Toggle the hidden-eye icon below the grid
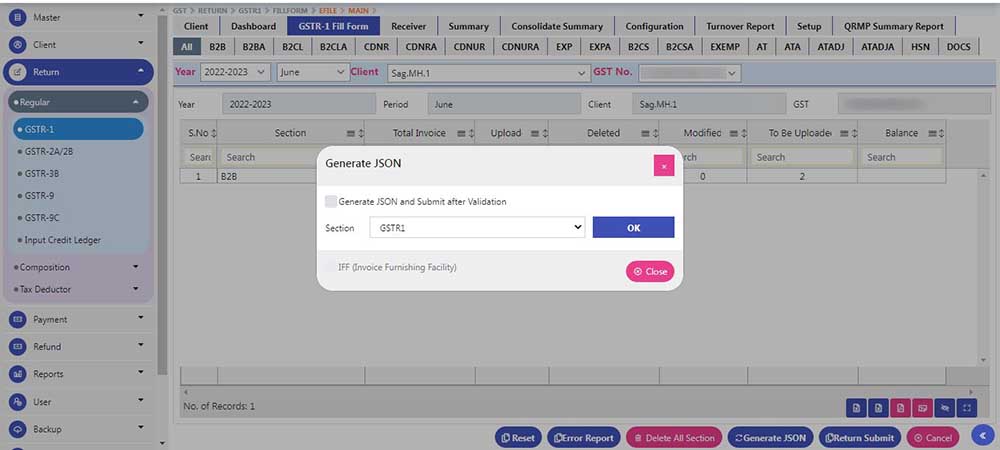The width and height of the screenshot is (1000, 450). [944, 407]
